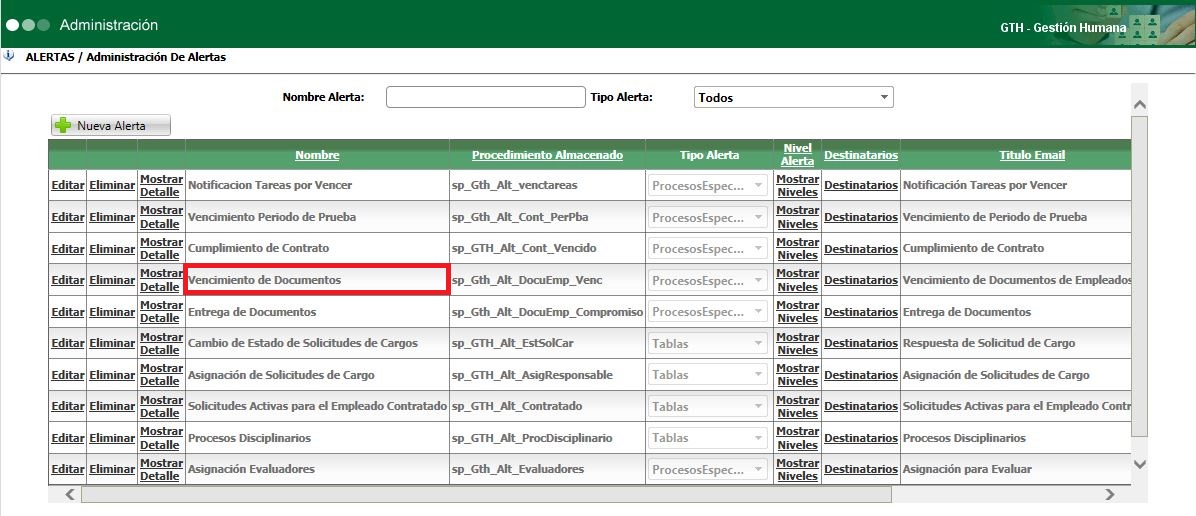
Task: Sort by Nivel Alerta column header
Action: 797,154
